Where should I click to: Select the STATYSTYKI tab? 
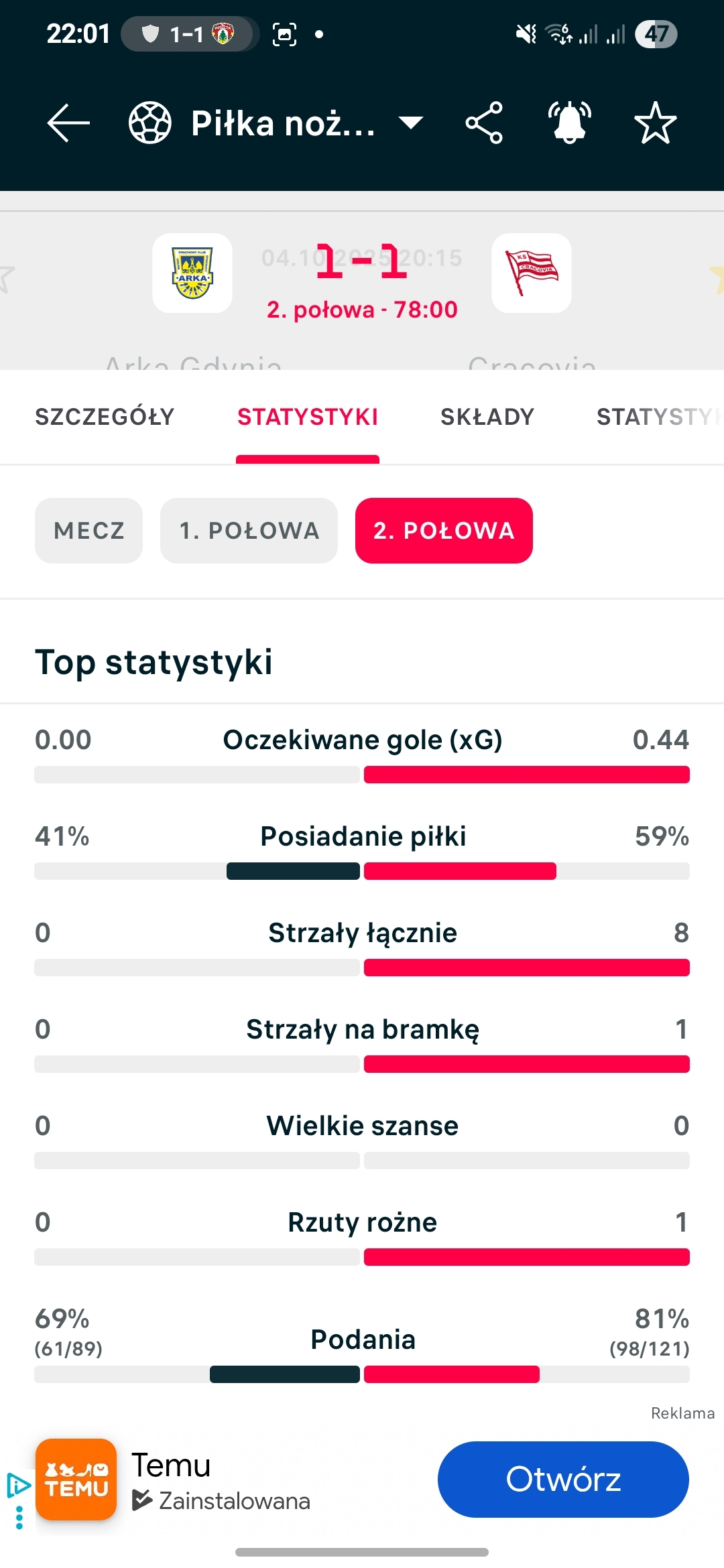[x=308, y=417]
